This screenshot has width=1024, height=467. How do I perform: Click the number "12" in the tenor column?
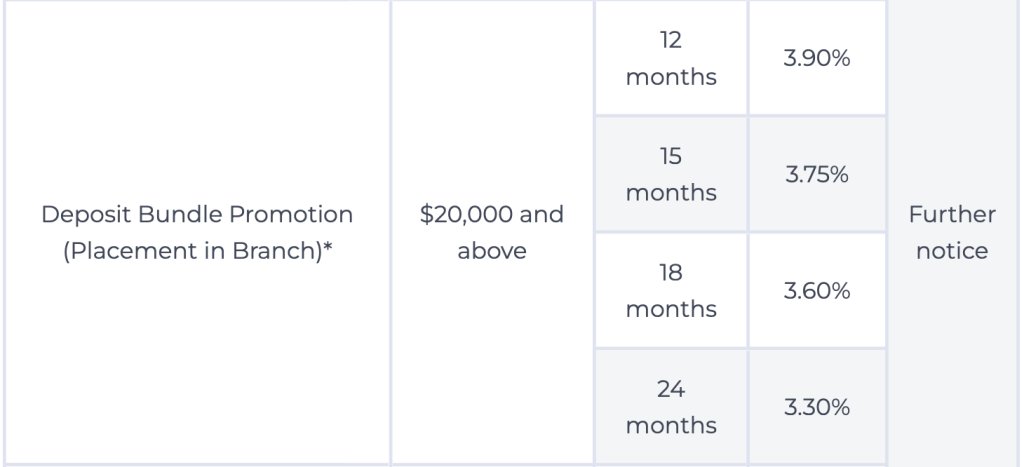[671, 42]
